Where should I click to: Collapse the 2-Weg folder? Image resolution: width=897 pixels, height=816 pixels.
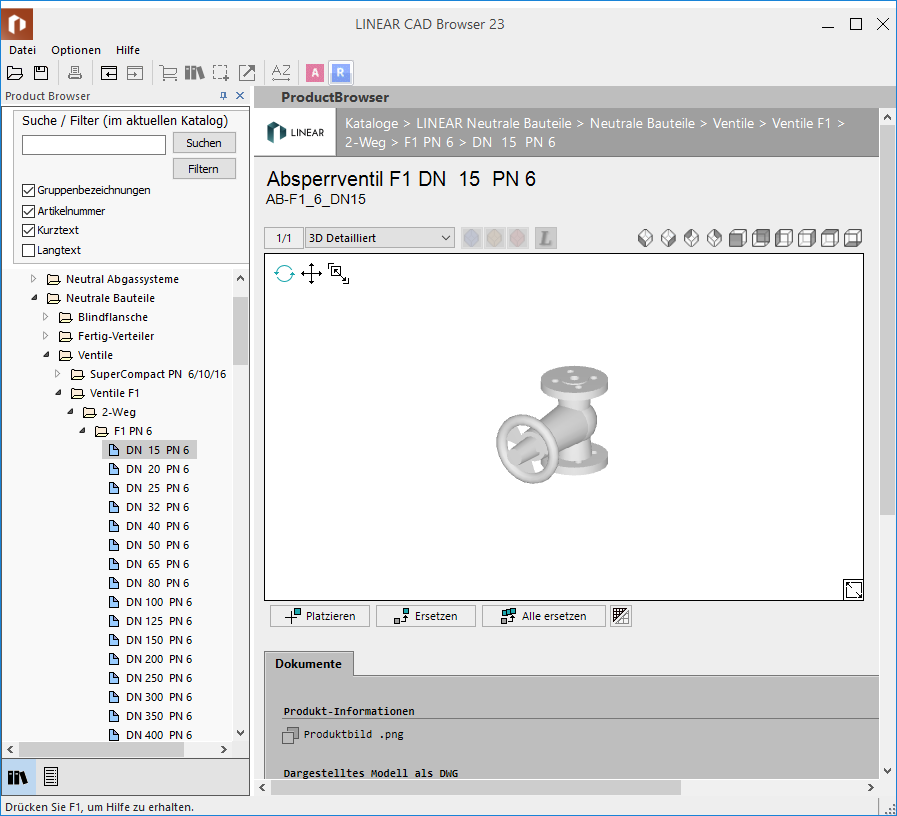[70, 411]
